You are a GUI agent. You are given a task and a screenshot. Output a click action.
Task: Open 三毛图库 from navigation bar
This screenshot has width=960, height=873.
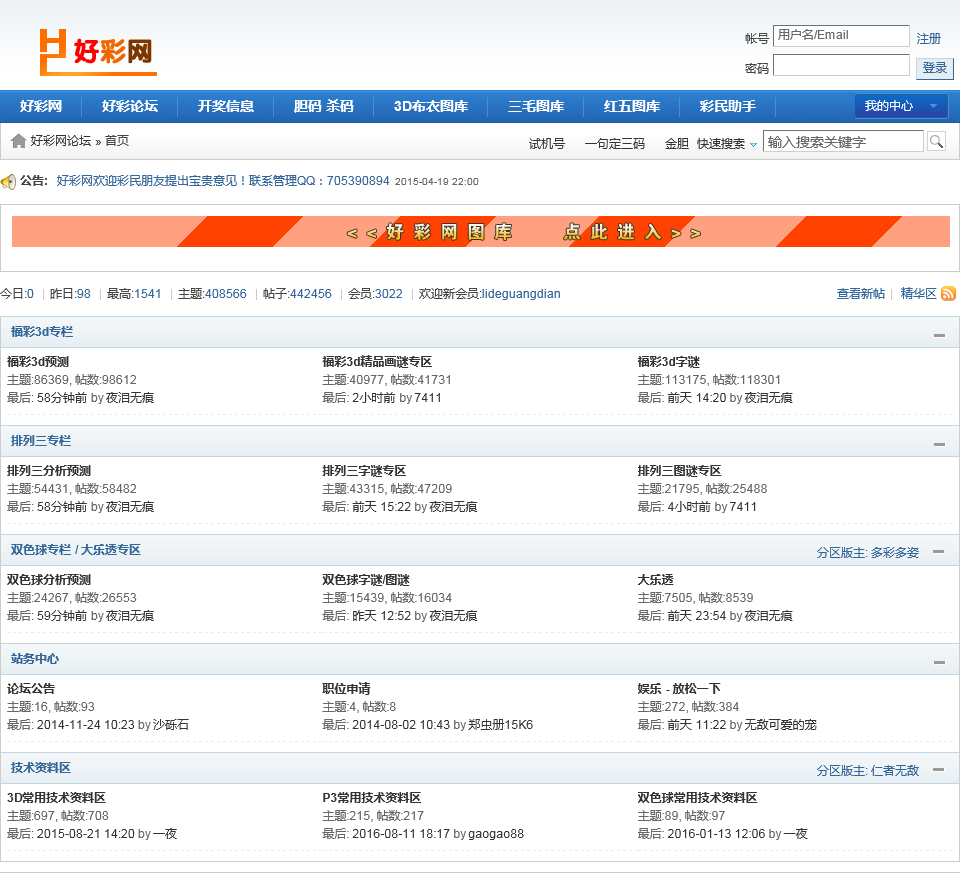coord(536,106)
